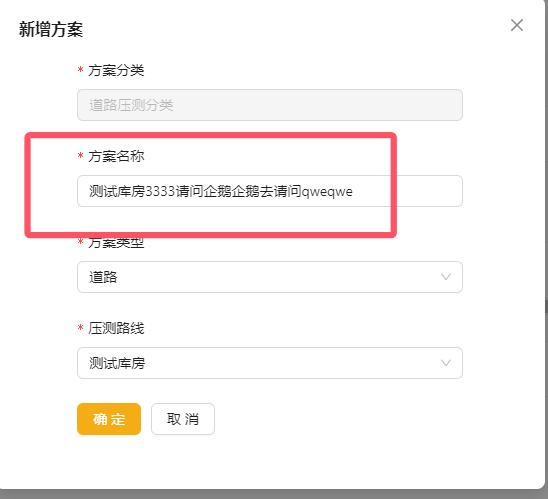Click the partially hidden 方案类型 label

(x=116, y=243)
